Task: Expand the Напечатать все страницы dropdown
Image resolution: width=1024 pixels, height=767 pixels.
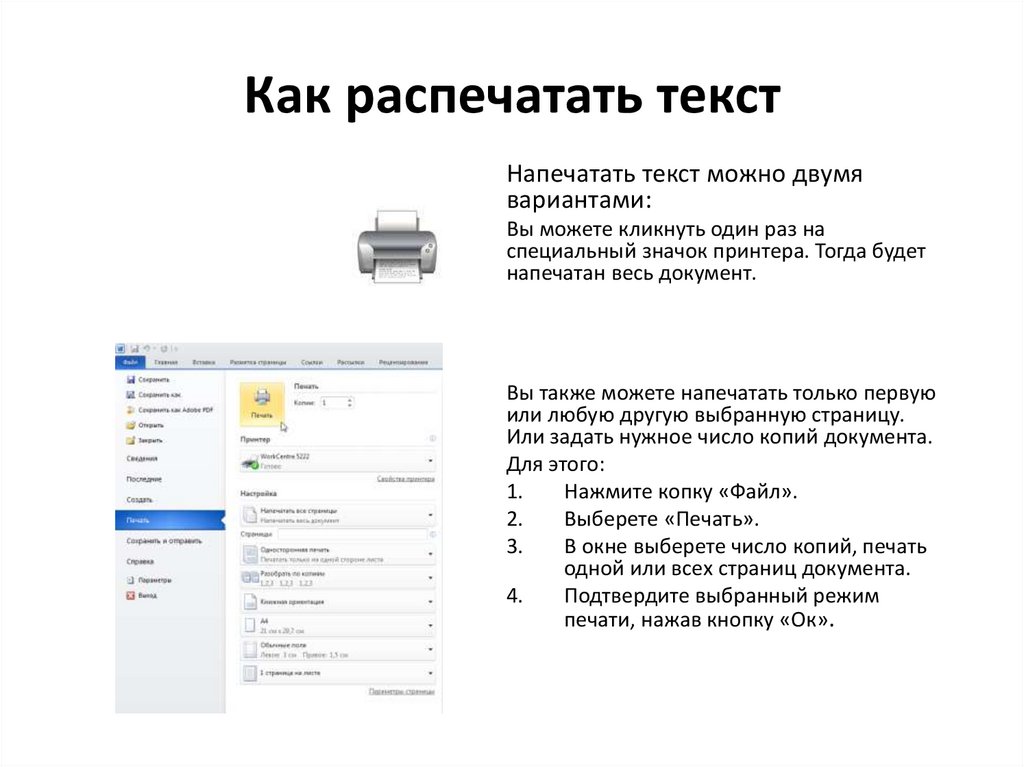Action: [x=430, y=515]
